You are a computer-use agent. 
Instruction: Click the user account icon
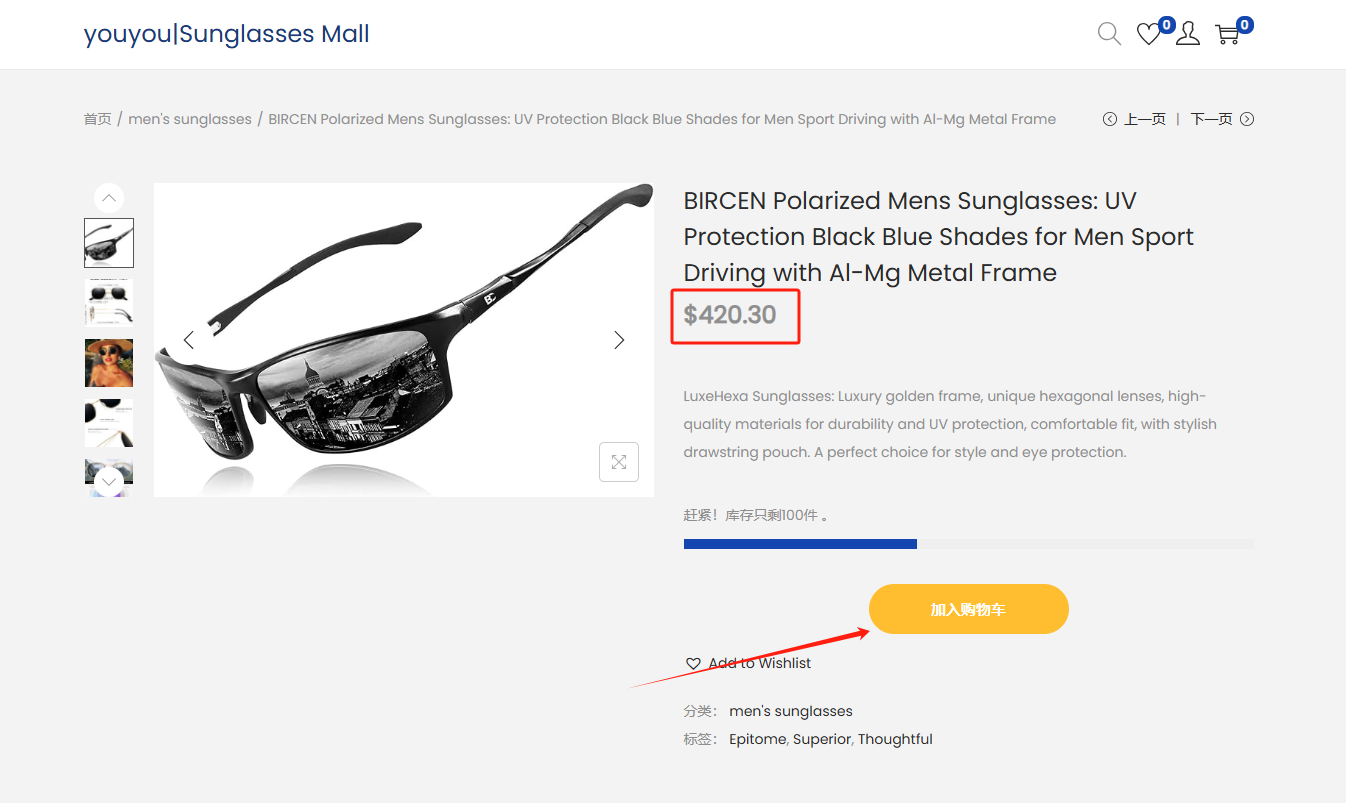1188,35
